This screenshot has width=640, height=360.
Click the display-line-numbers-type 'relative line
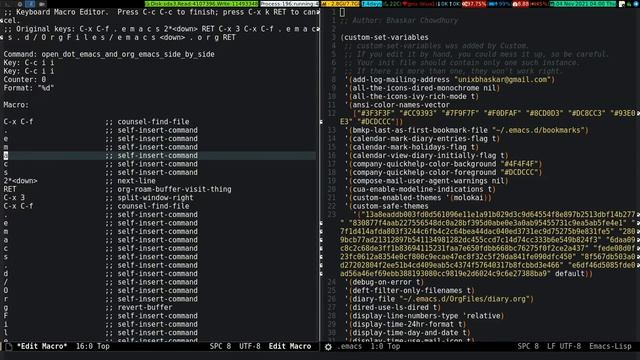[x=424, y=316]
